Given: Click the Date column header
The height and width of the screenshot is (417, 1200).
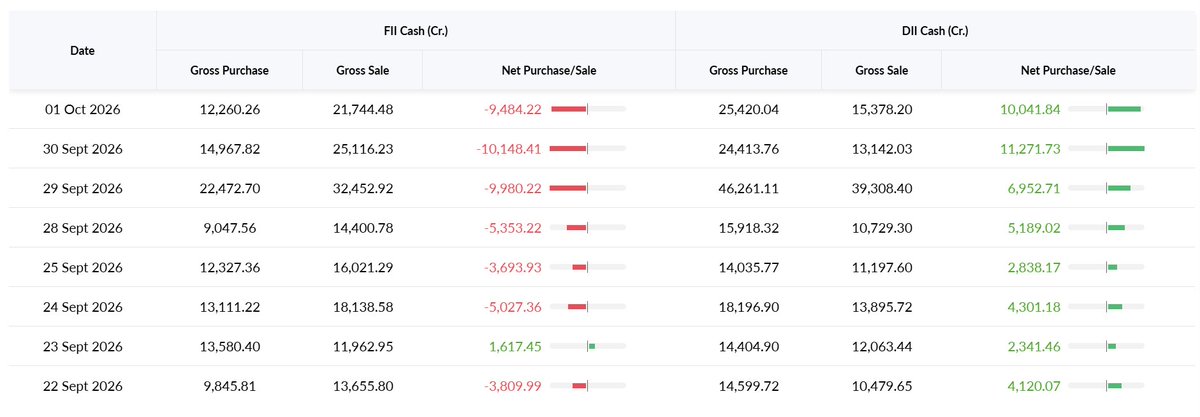Looking at the screenshot, I should click(83, 50).
